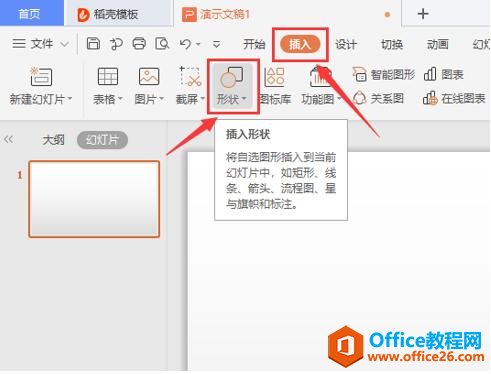This screenshot has height=374, width=491.
Task: Insert a 智能图形 smart graphic
Action: click(384, 74)
